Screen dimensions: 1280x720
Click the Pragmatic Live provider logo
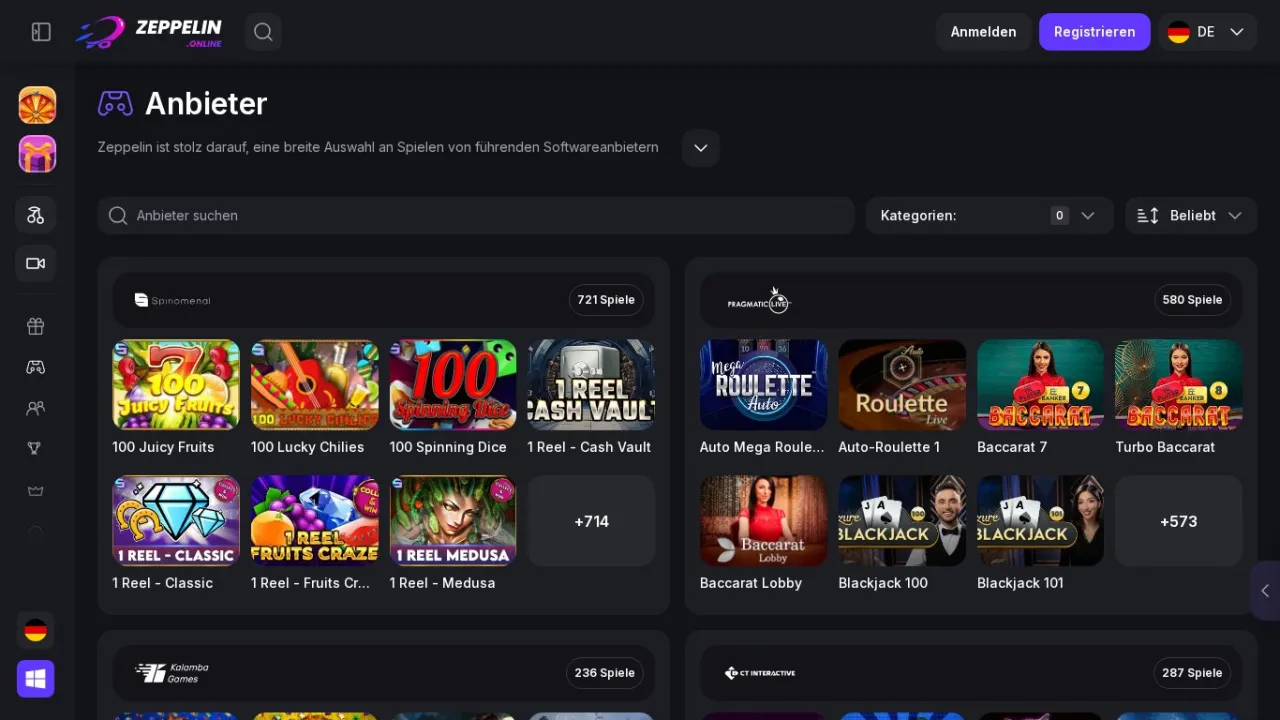(759, 300)
